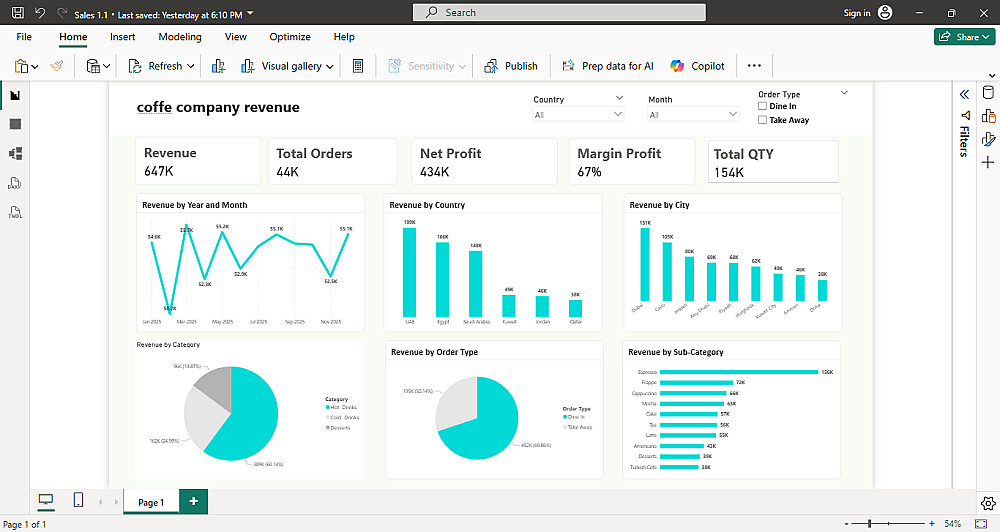
Task: Collapse the Order Type slicer chevron
Action: coord(844,92)
